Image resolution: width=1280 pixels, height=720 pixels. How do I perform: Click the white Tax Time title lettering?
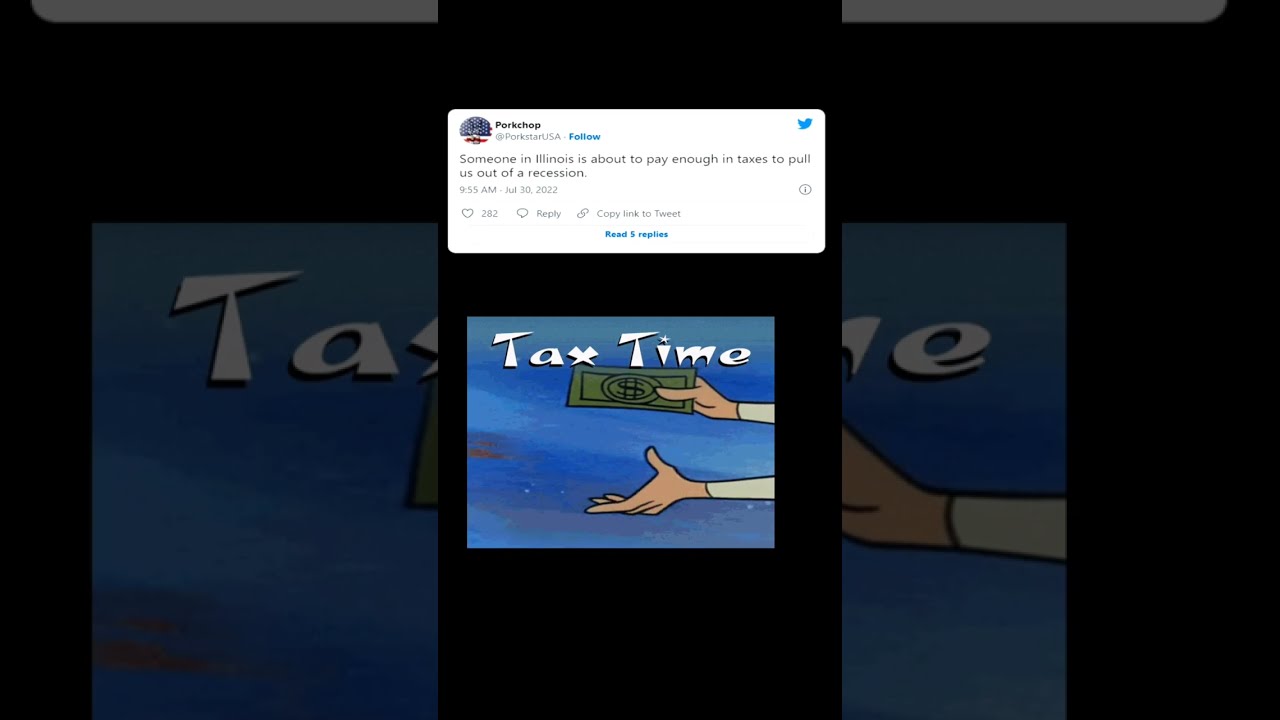621,351
